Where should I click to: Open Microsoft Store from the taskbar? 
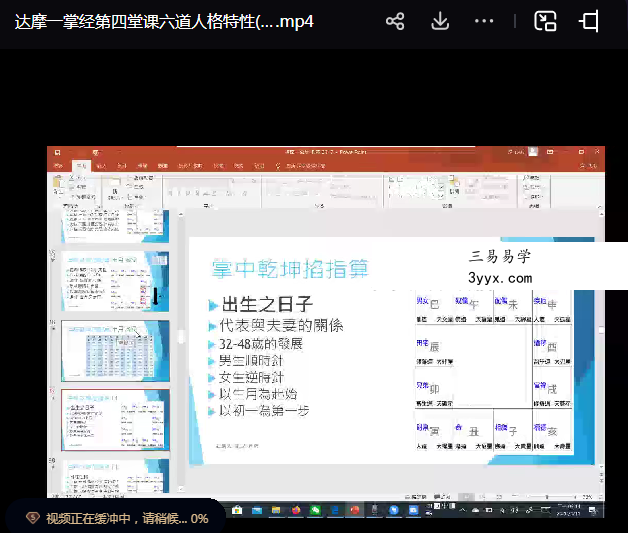pyautogui.click(x=237, y=510)
